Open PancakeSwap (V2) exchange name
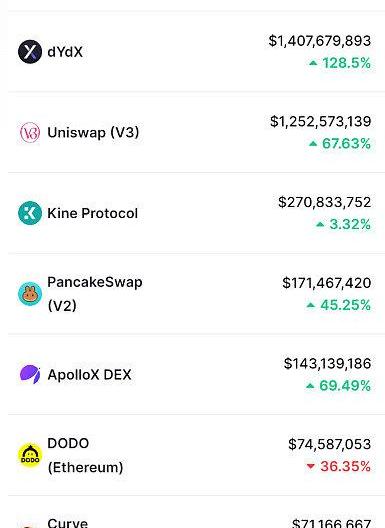 95,294
